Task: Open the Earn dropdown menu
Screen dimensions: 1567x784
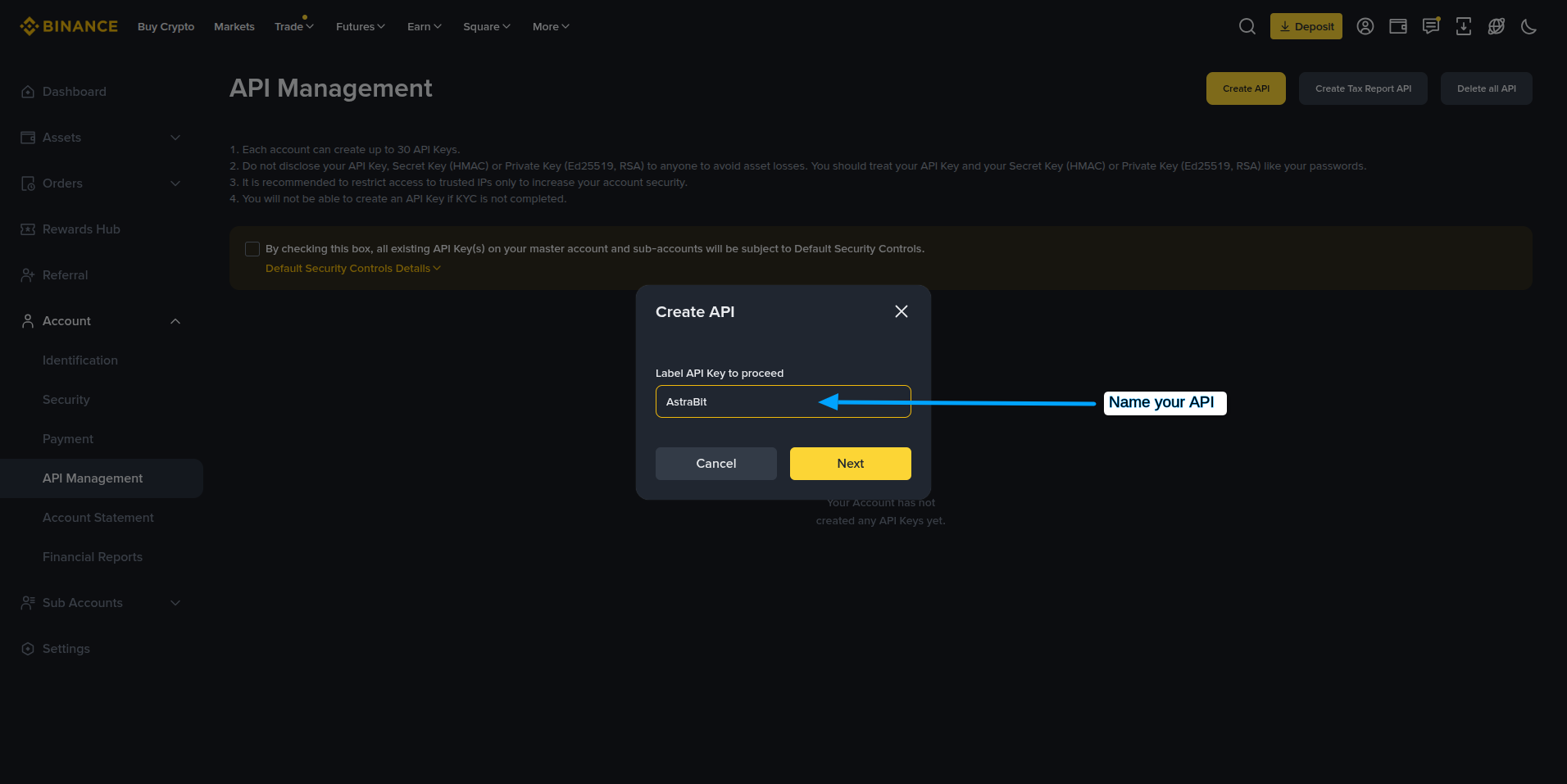Action: click(x=425, y=26)
